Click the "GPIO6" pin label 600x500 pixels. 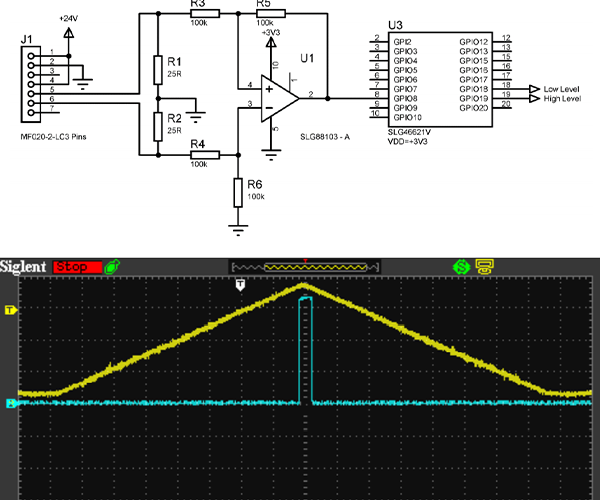[x=405, y=80]
